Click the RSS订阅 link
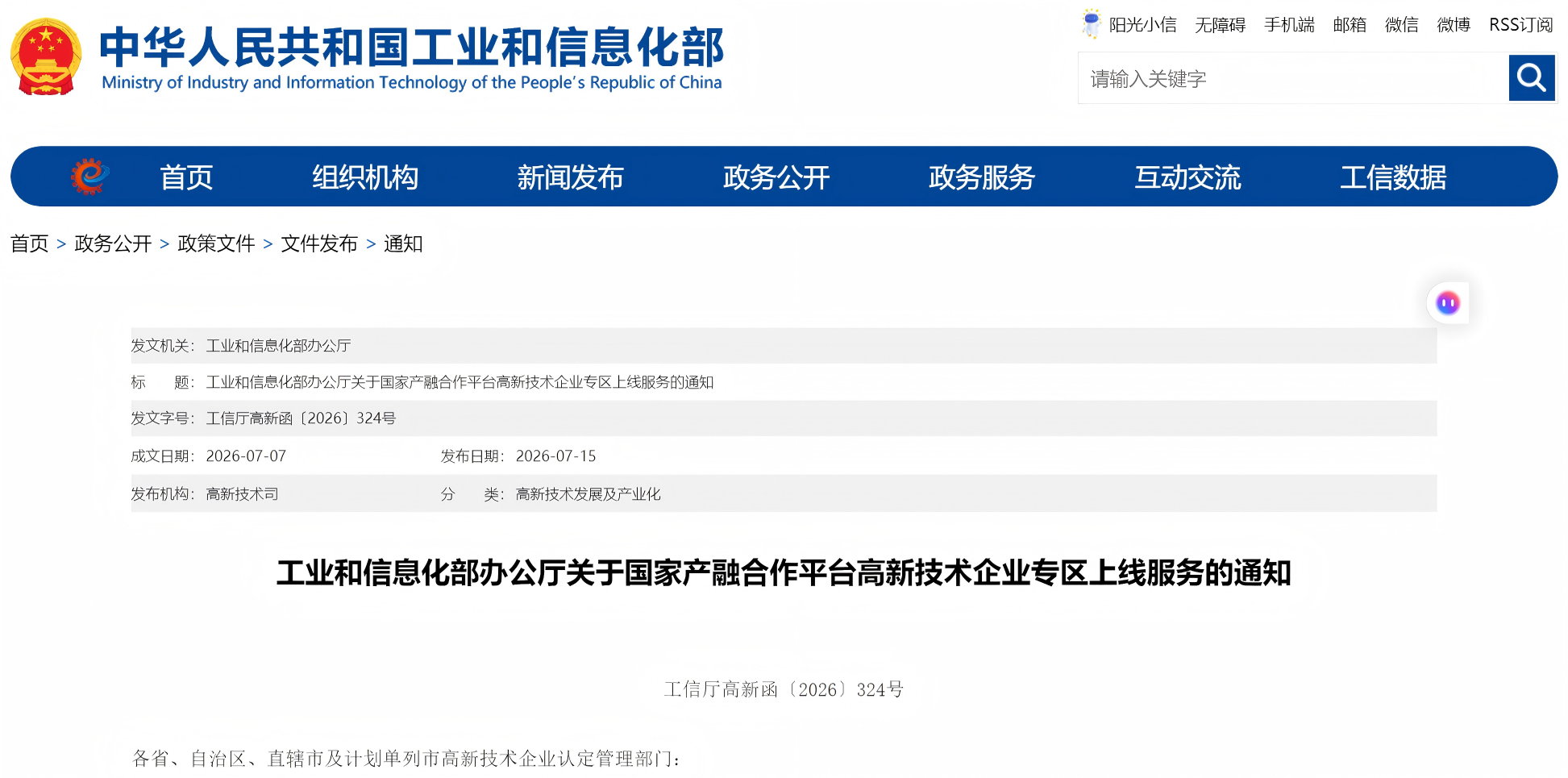 coord(1520,25)
